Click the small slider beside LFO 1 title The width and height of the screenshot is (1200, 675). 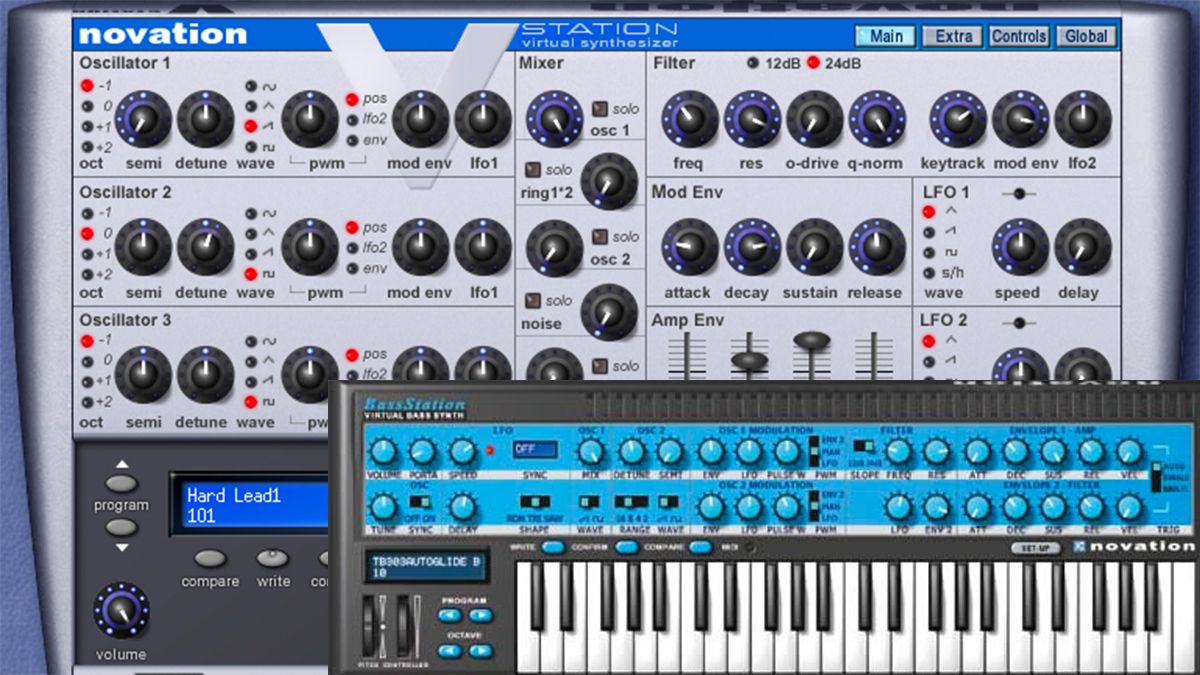click(x=1018, y=193)
